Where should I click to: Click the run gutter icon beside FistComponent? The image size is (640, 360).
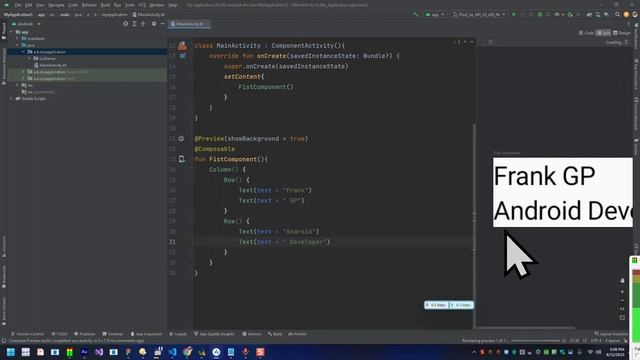[182, 159]
